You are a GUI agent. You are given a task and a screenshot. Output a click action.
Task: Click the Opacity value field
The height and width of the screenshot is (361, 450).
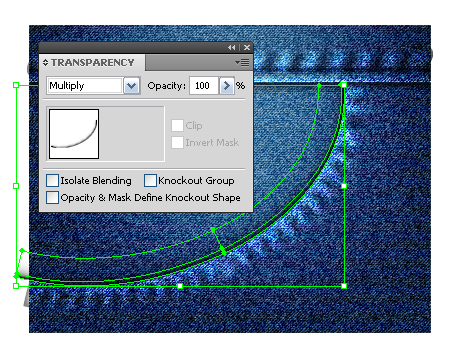coord(204,86)
